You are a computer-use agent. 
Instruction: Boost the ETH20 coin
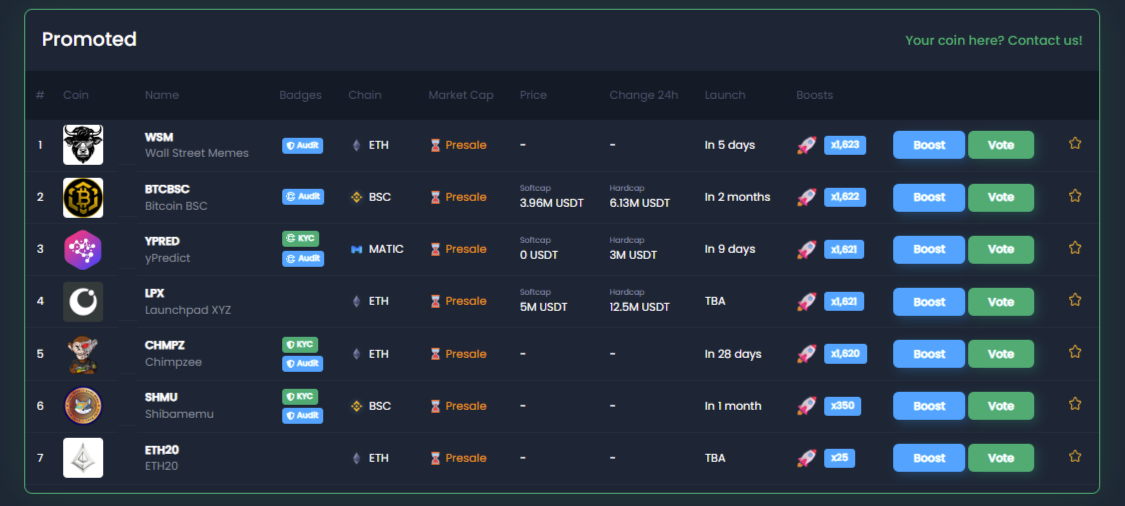pos(929,458)
